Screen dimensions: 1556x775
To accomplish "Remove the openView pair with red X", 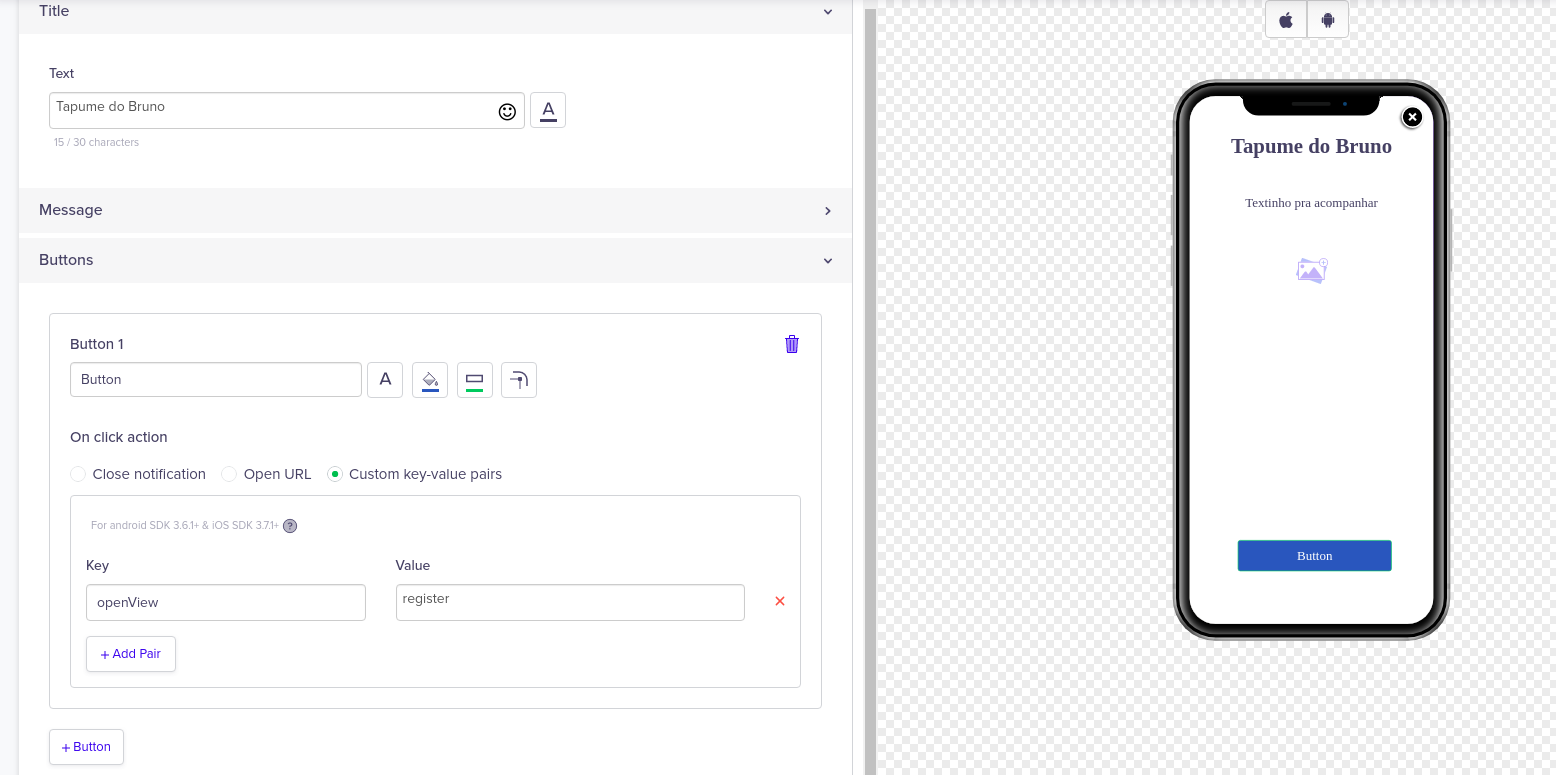I will (779, 601).
